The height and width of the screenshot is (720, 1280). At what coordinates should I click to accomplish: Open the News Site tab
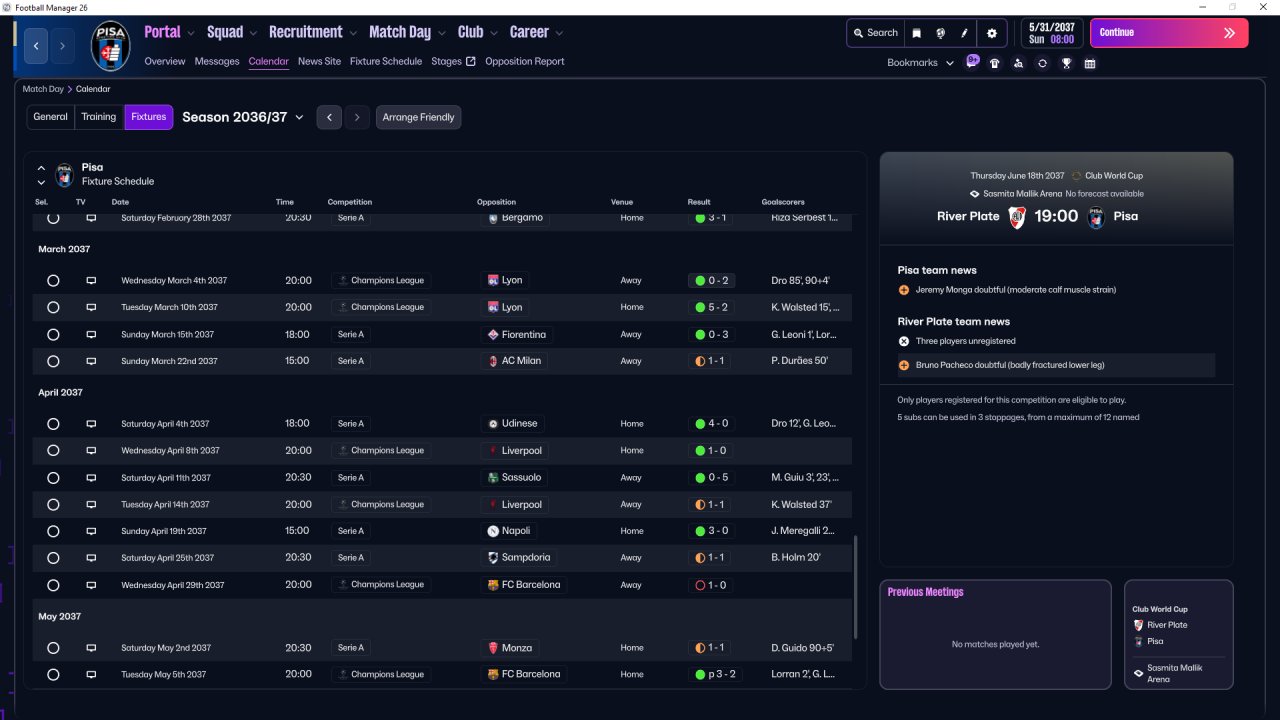pos(319,61)
